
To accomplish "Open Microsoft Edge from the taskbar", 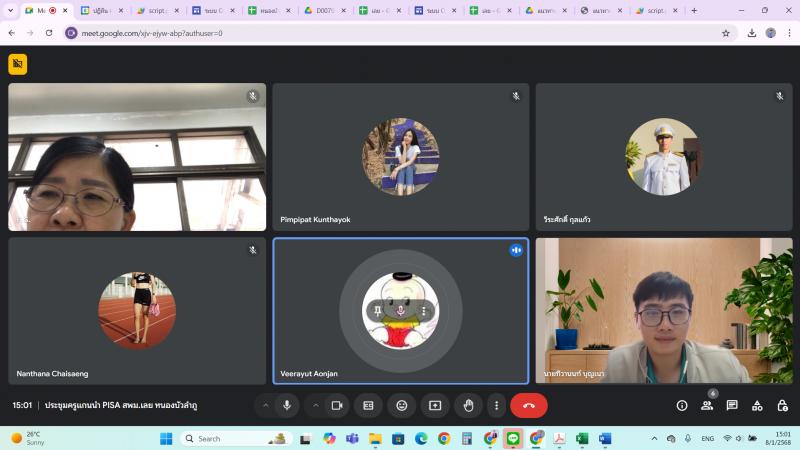I will [x=421, y=439].
